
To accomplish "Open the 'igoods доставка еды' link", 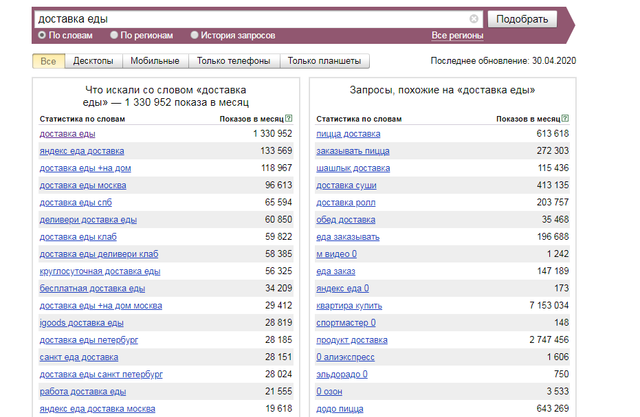I will tap(82, 322).
